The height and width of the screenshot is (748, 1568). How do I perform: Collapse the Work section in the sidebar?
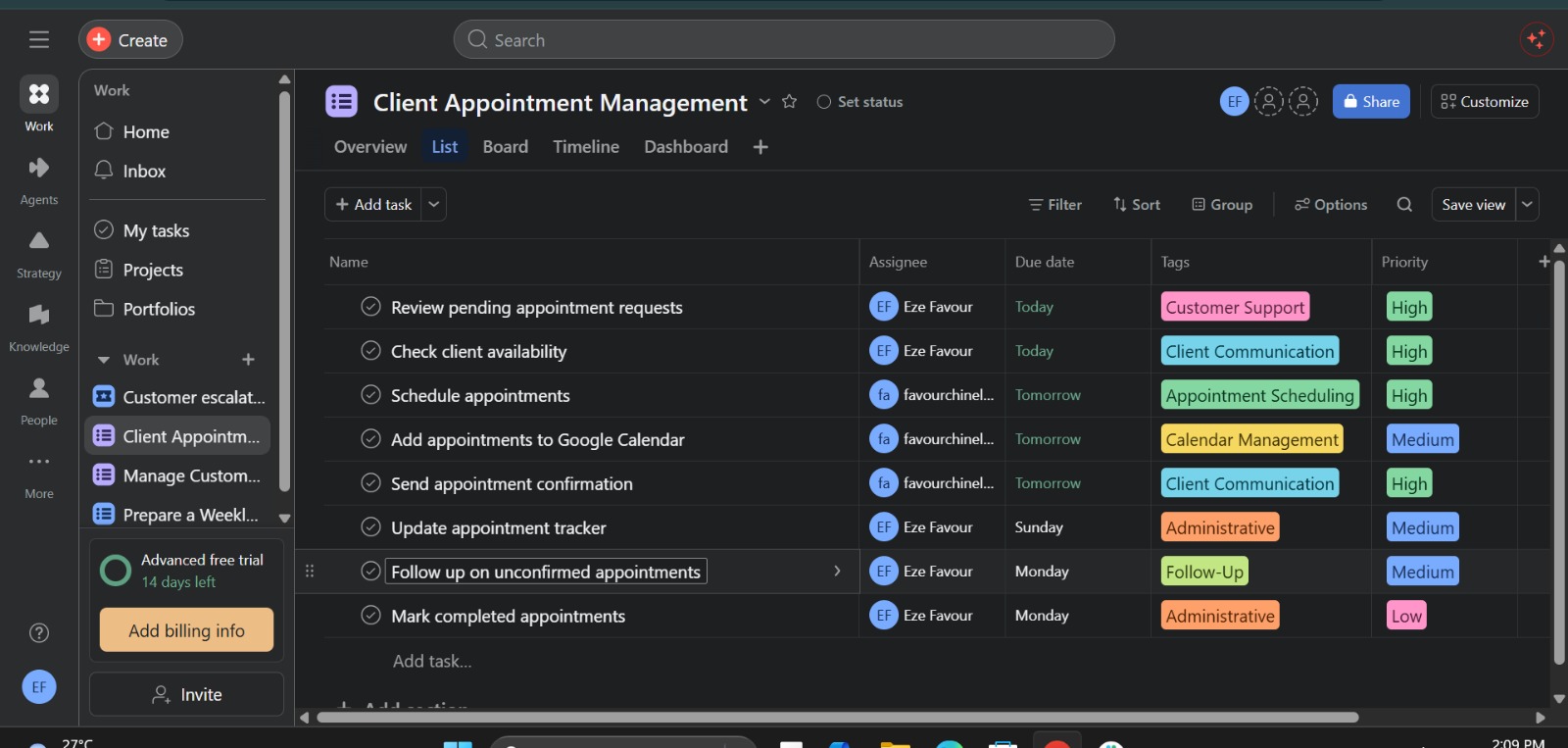104,360
